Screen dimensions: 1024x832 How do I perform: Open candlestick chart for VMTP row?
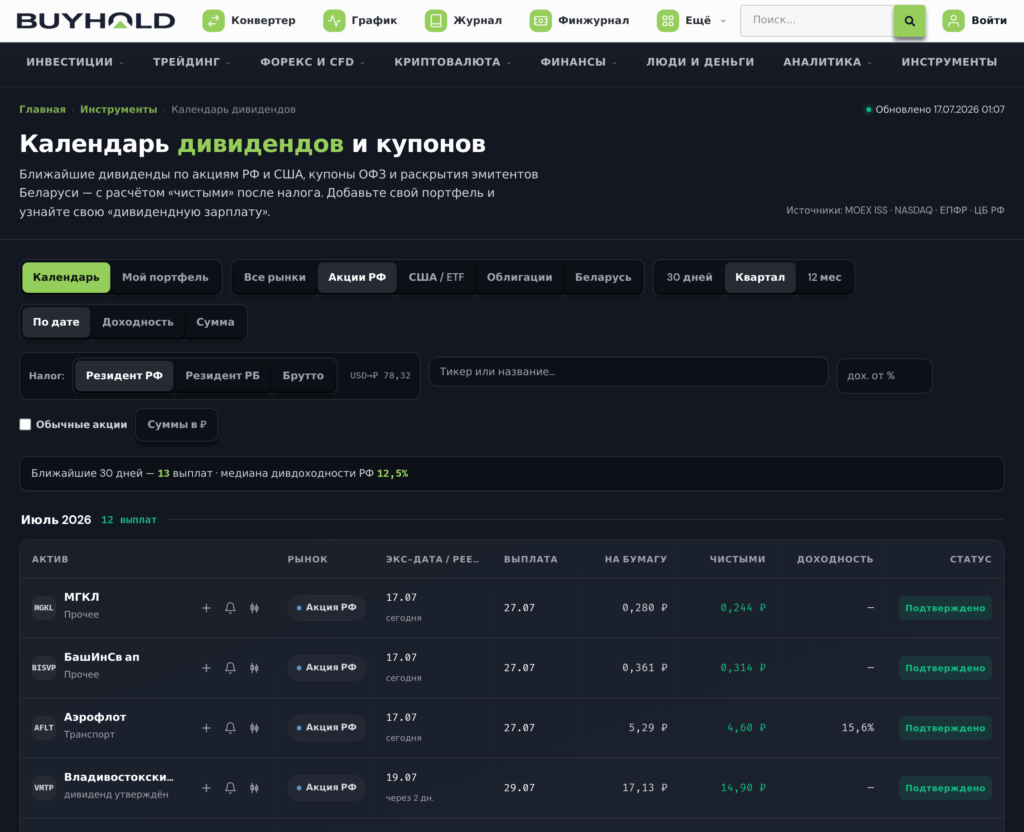coord(254,788)
